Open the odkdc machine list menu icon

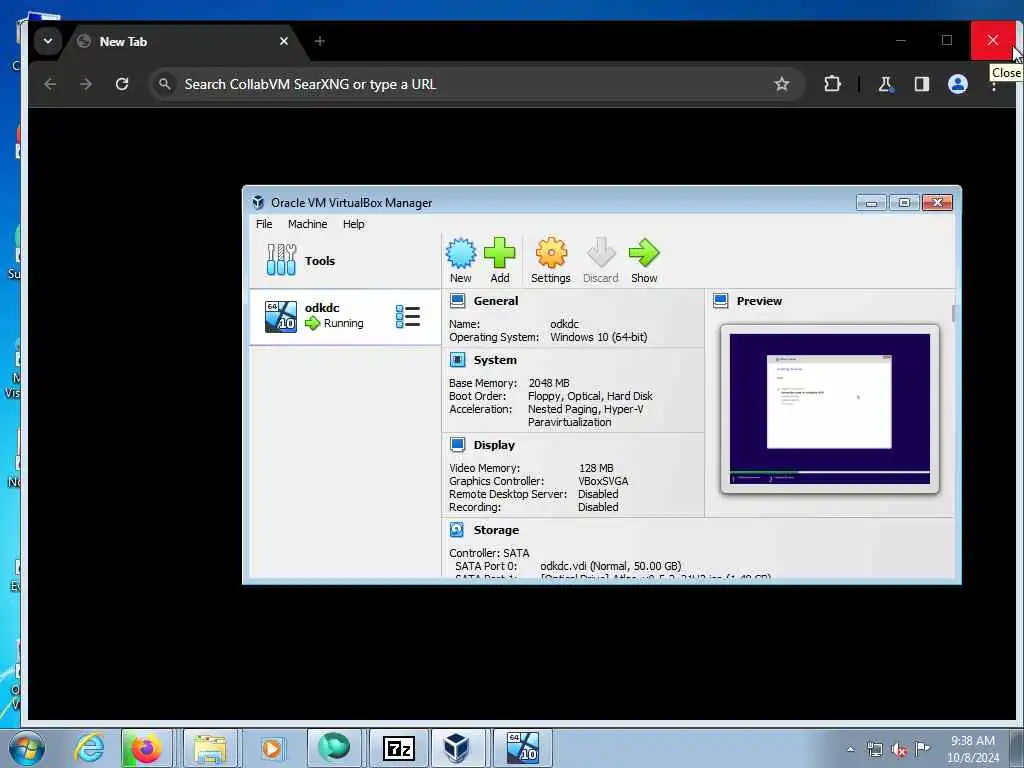point(408,317)
